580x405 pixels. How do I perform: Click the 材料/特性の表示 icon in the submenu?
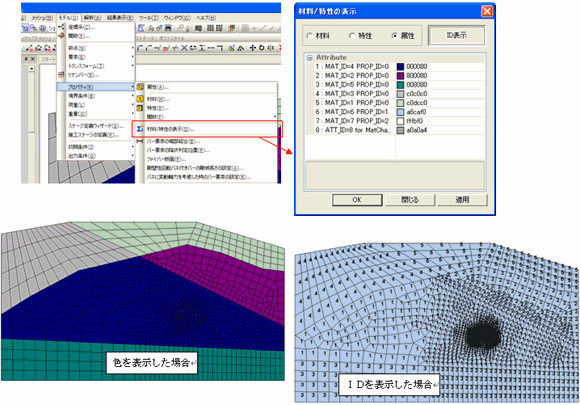tap(140, 129)
